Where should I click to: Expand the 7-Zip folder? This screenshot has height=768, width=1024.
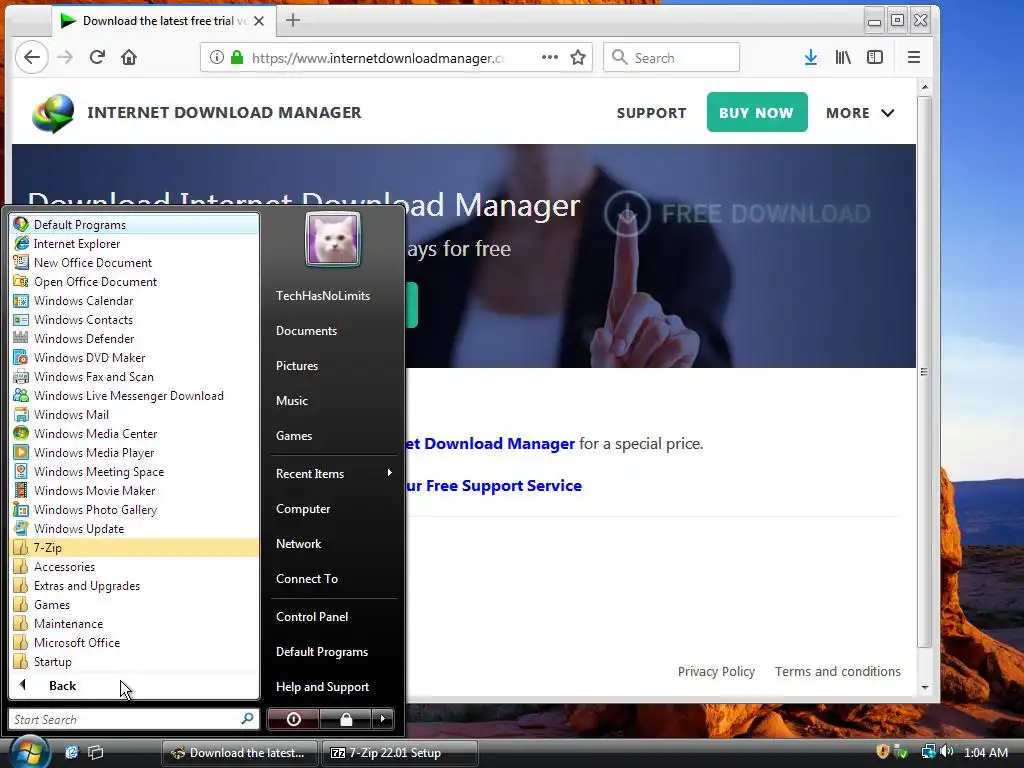[134, 547]
